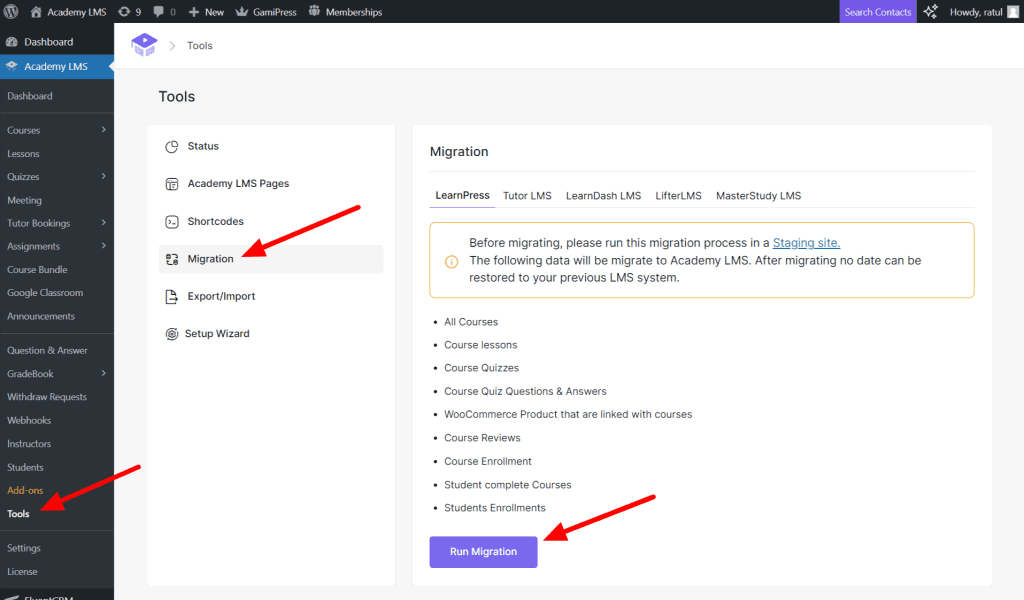The height and width of the screenshot is (600, 1024).
Task: Click the Status icon in Tools panel
Action: point(172,146)
